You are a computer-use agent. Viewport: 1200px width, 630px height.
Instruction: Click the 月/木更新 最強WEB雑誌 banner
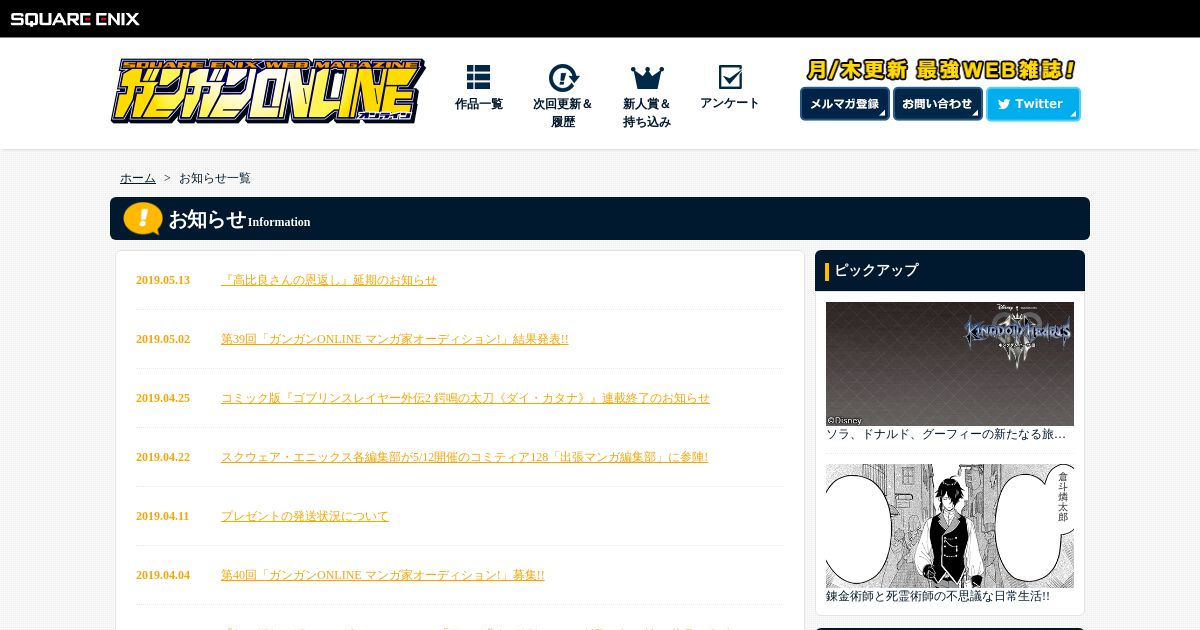941,70
